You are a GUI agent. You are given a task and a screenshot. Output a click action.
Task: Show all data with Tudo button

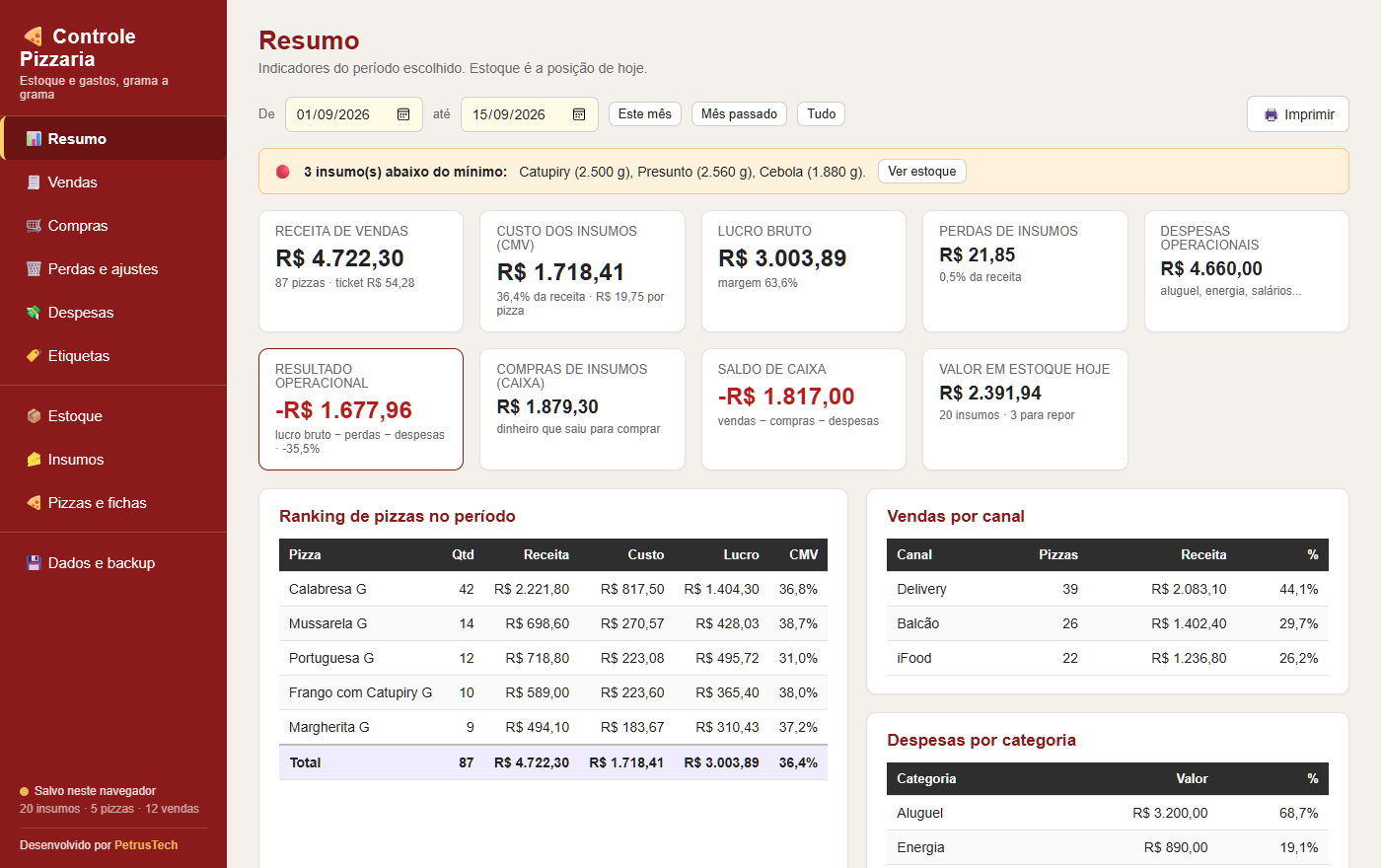coord(821,114)
